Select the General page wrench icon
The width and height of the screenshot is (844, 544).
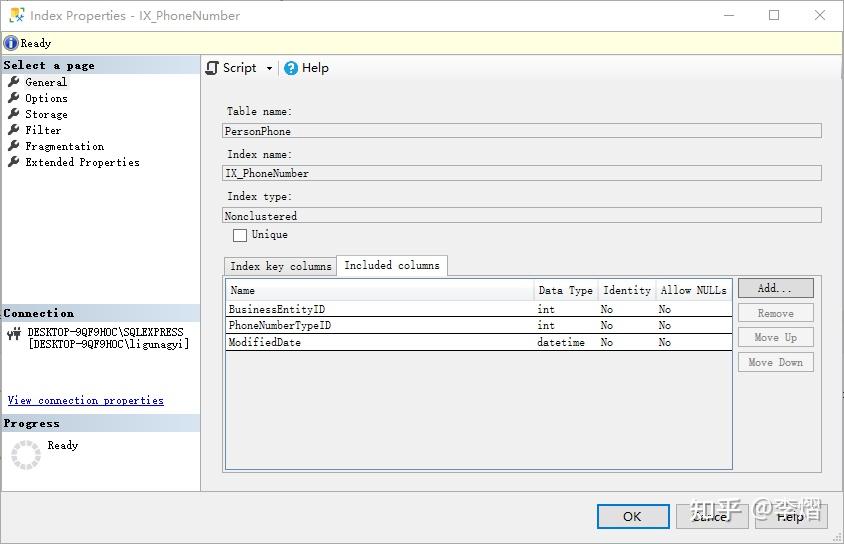pos(14,82)
